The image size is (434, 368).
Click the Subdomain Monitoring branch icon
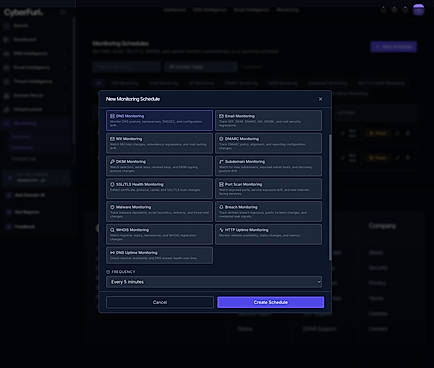(x=221, y=161)
